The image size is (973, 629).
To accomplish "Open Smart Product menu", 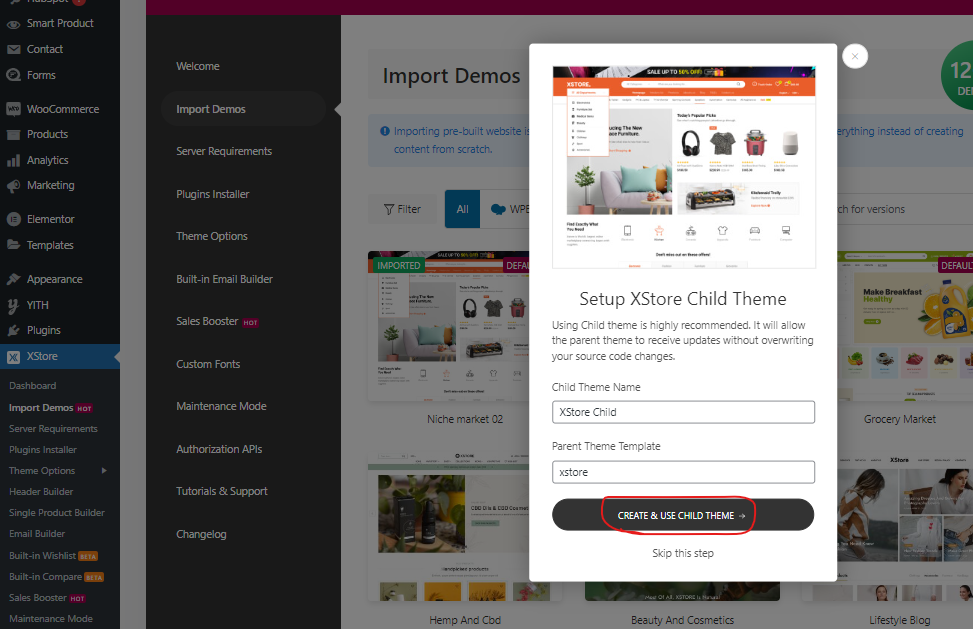I will [x=60, y=24].
